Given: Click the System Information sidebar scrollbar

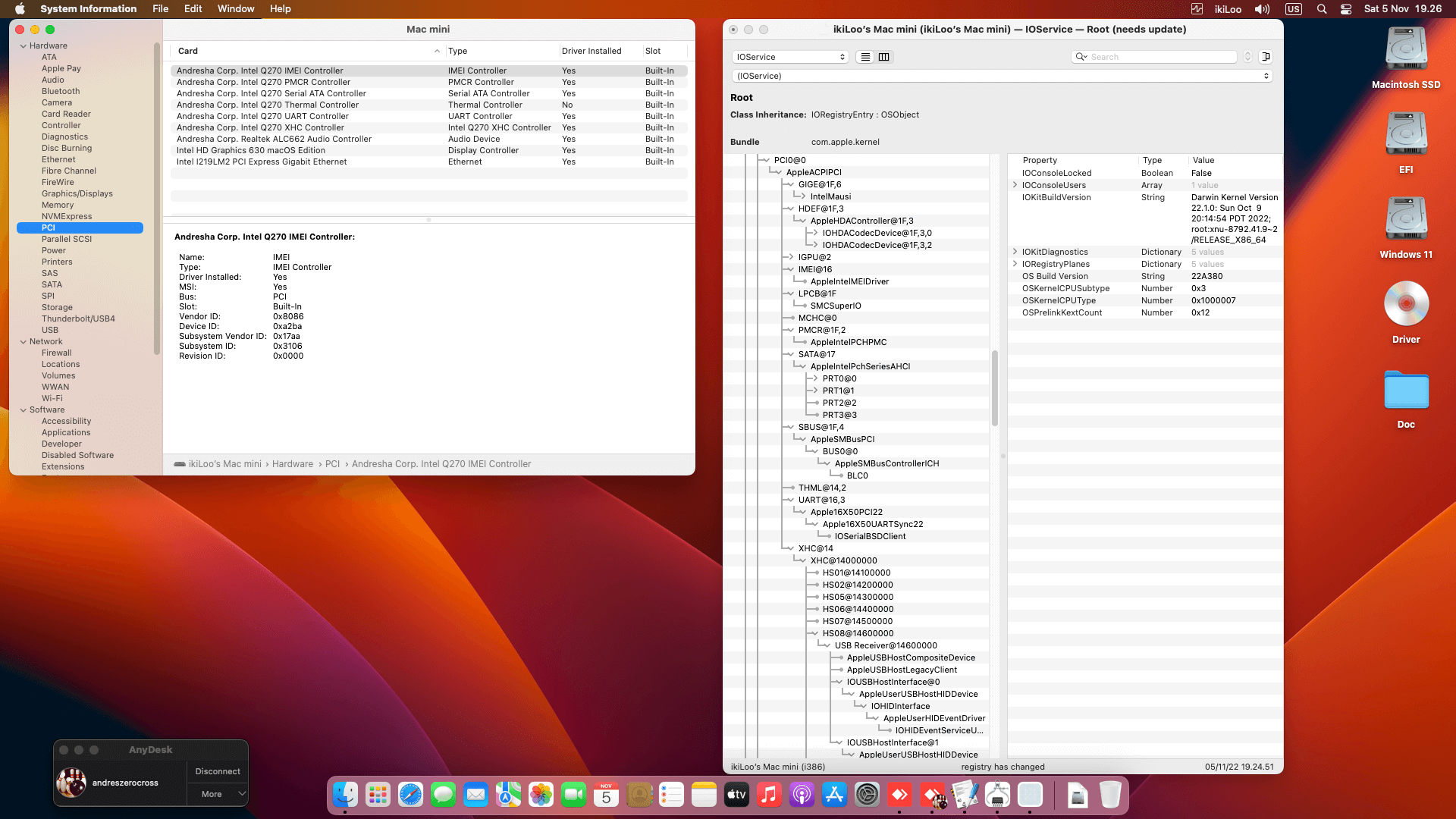Looking at the screenshot, I should tap(157, 199).
